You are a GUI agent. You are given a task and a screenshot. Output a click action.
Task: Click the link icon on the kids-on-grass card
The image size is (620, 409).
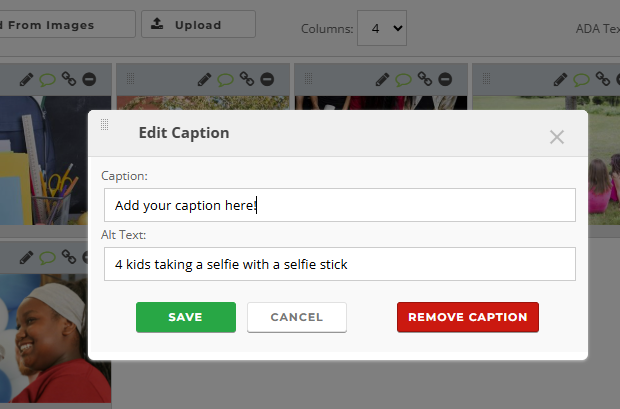tap(603, 79)
